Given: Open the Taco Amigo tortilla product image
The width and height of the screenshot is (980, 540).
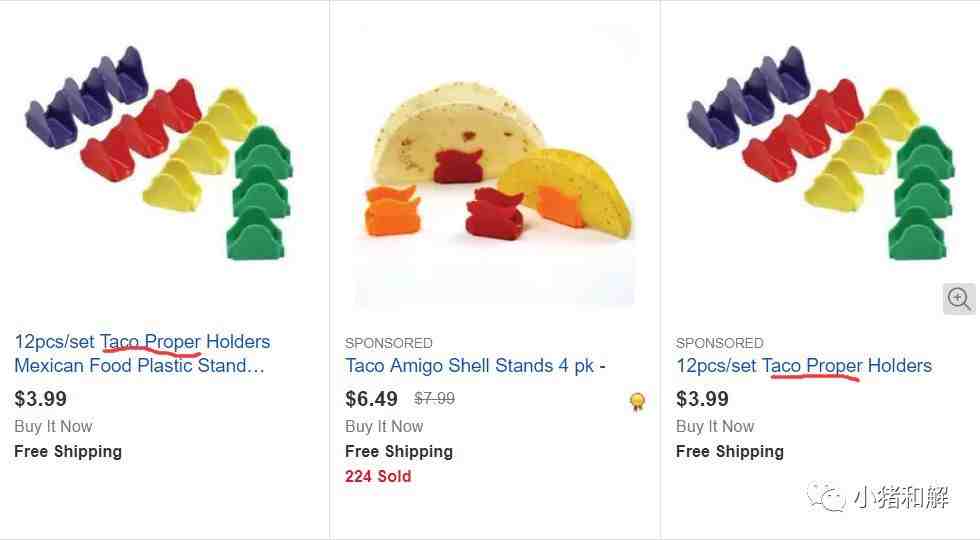Looking at the screenshot, I should coord(494,168).
